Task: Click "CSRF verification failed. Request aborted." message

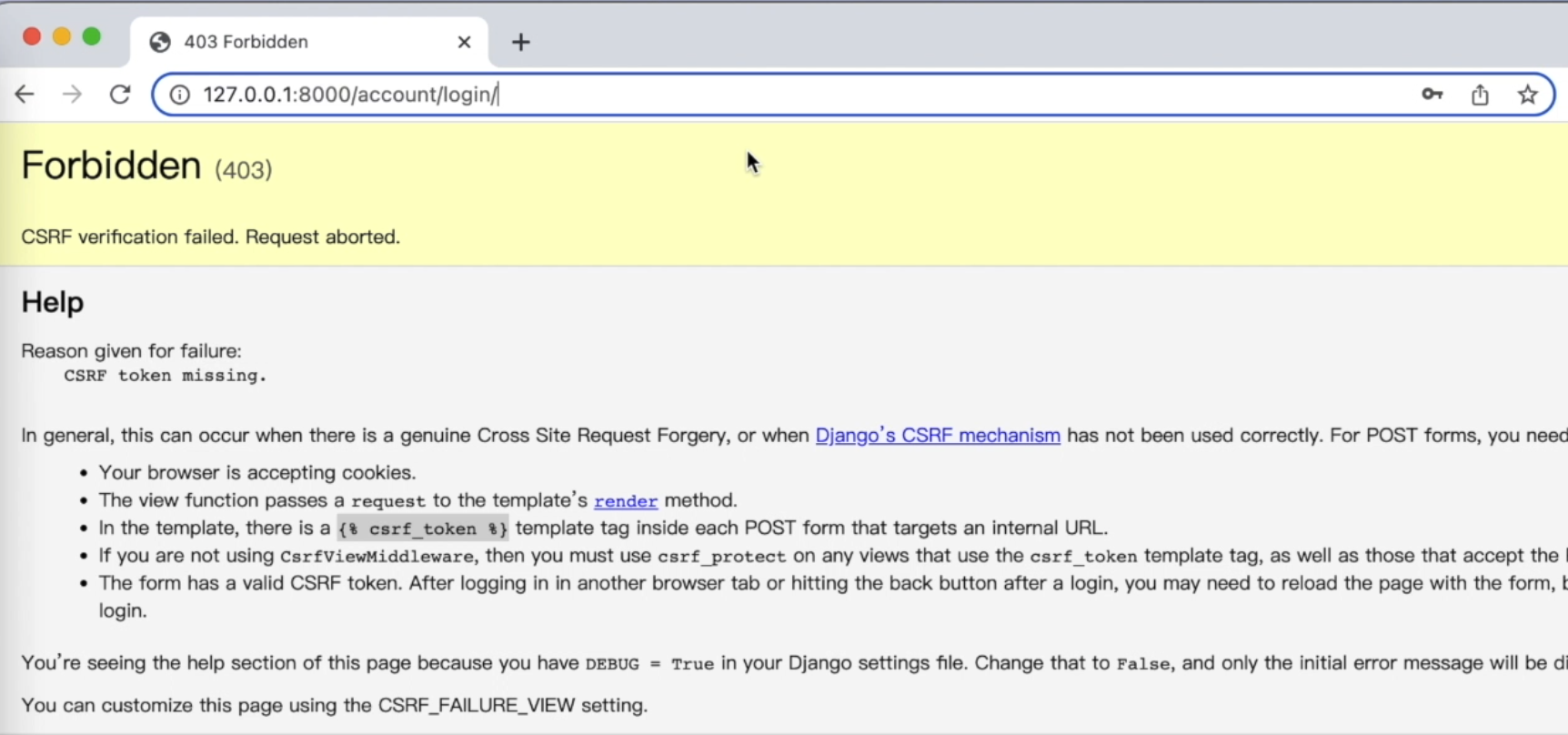Action: click(211, 237)
